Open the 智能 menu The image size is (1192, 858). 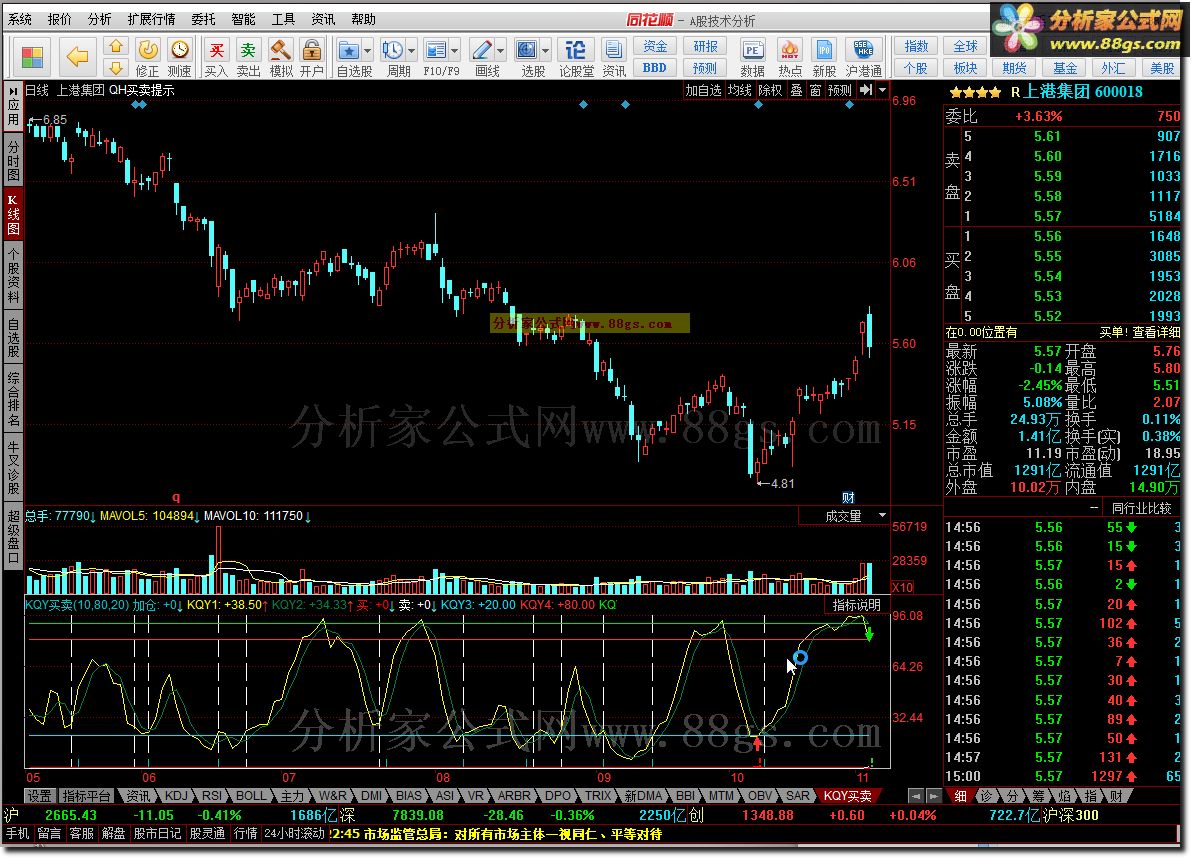243,19
